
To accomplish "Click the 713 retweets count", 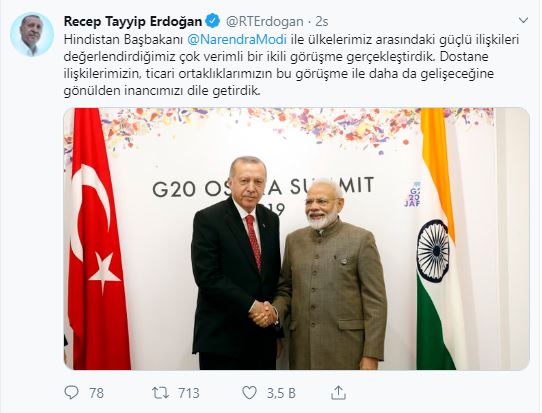I will pyautogui.click(x=189, y=393).
